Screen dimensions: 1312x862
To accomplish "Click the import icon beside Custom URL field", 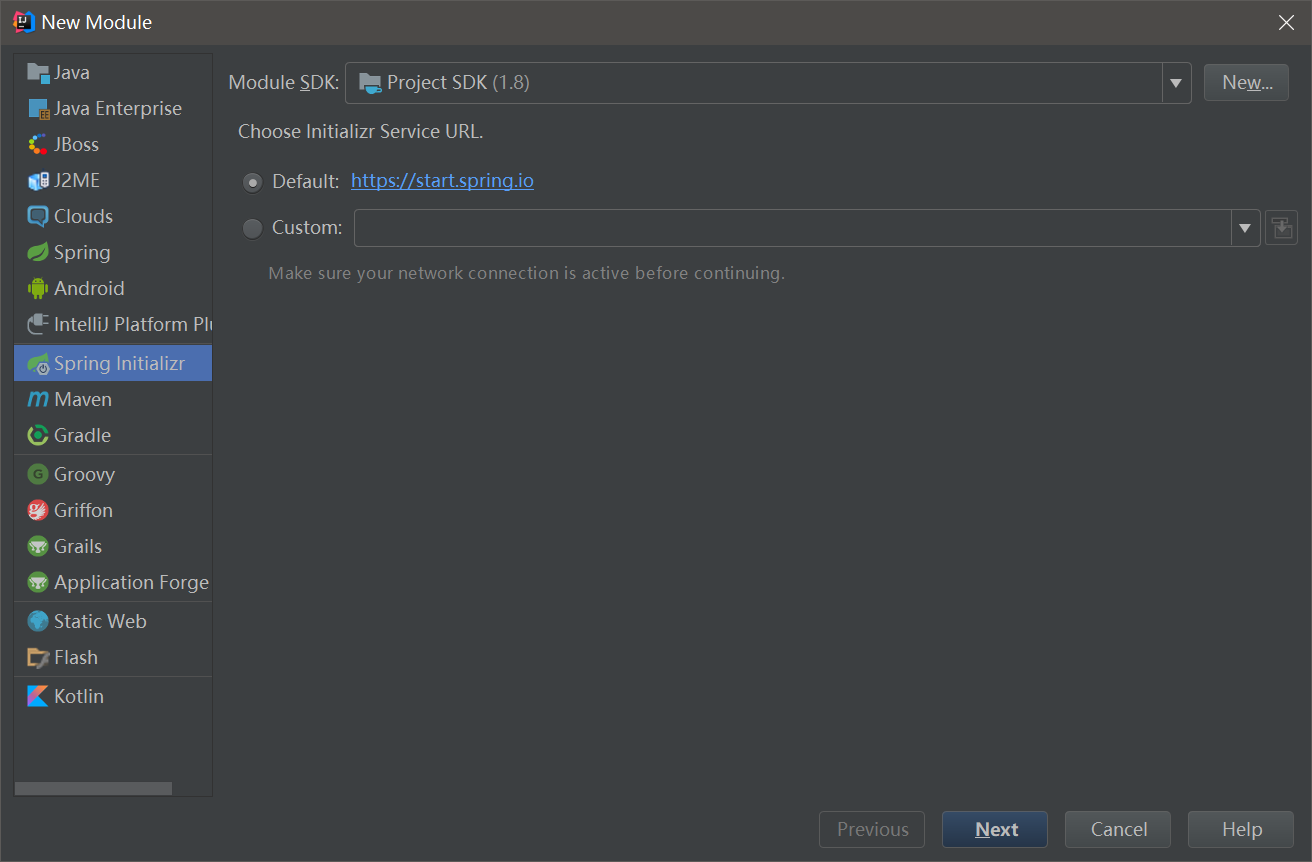I will [1281, 228].
